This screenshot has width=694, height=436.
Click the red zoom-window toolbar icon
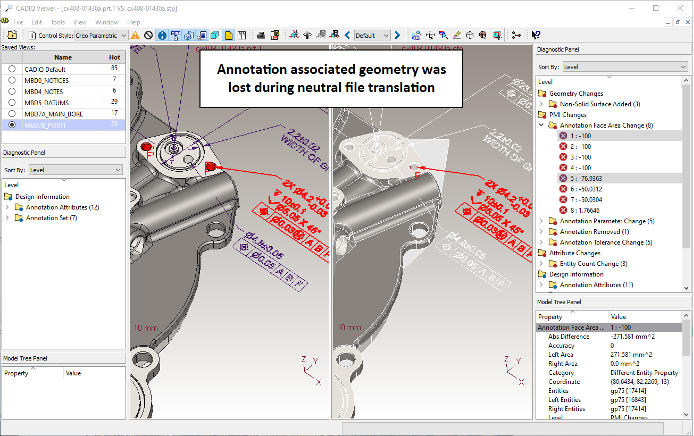pos(497,35)
